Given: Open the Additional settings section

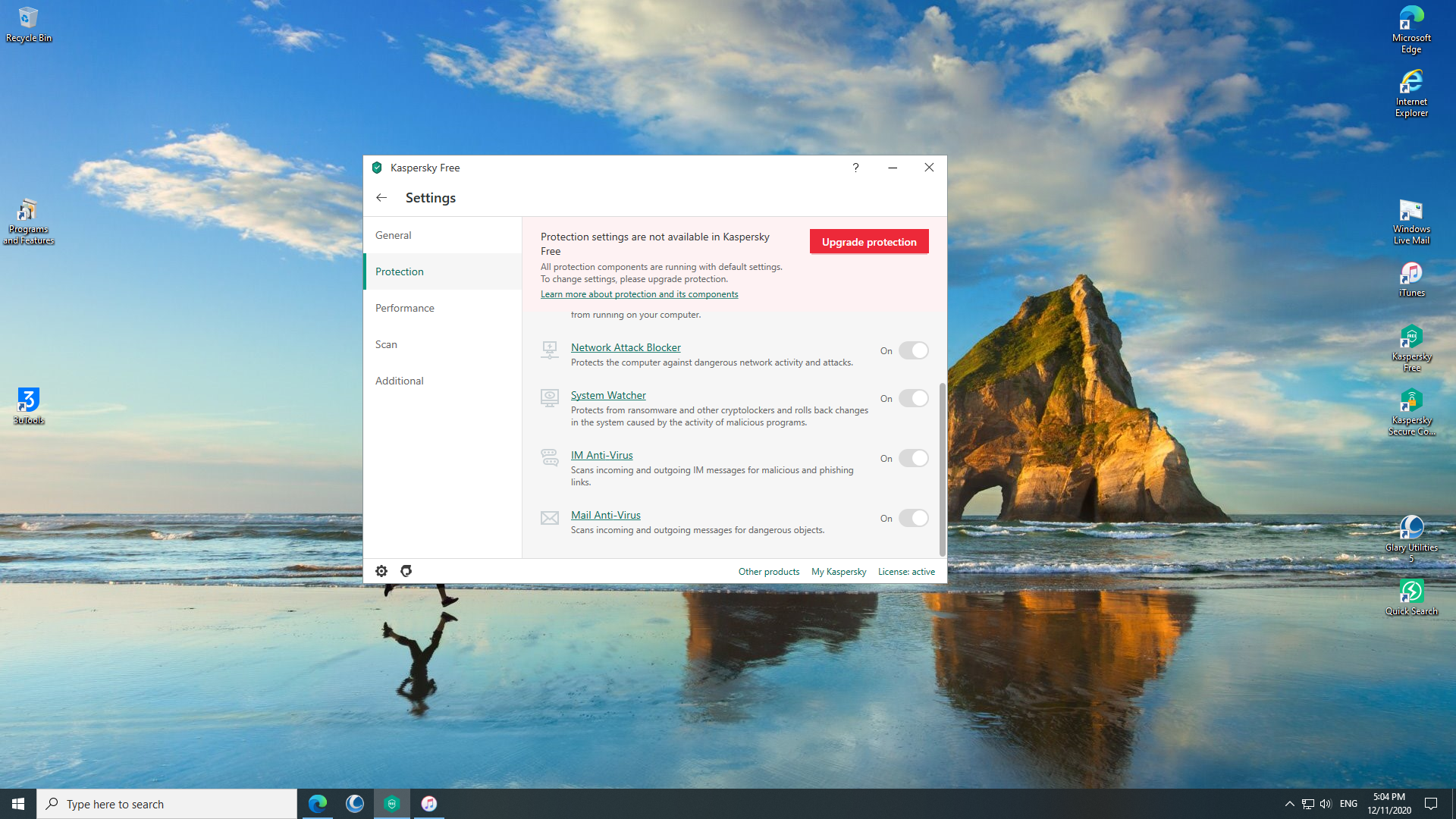Looking at the screenshot, I should [x=400, y=381].
